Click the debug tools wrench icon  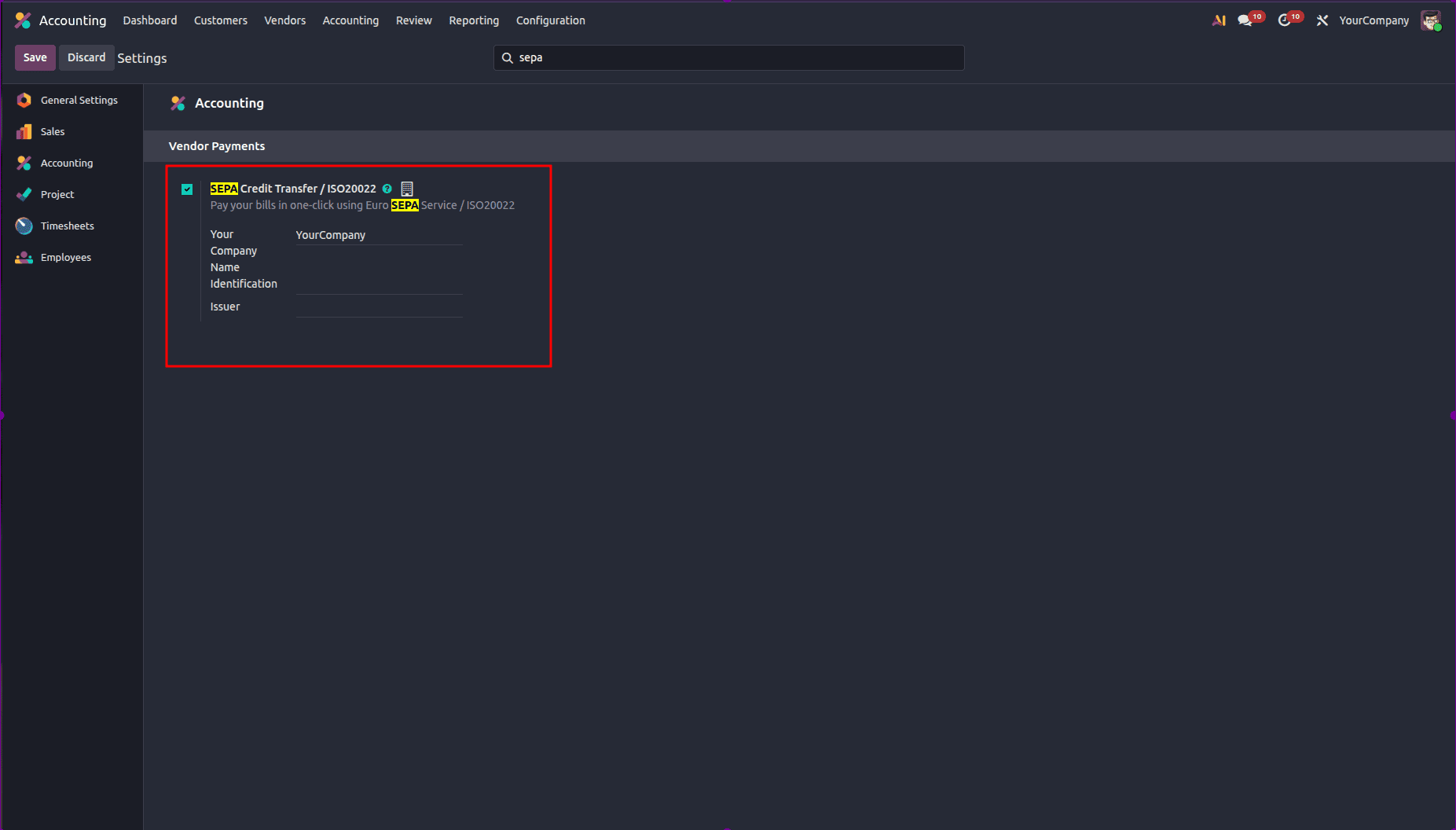pyautogui.click(x=1322, y=20)
